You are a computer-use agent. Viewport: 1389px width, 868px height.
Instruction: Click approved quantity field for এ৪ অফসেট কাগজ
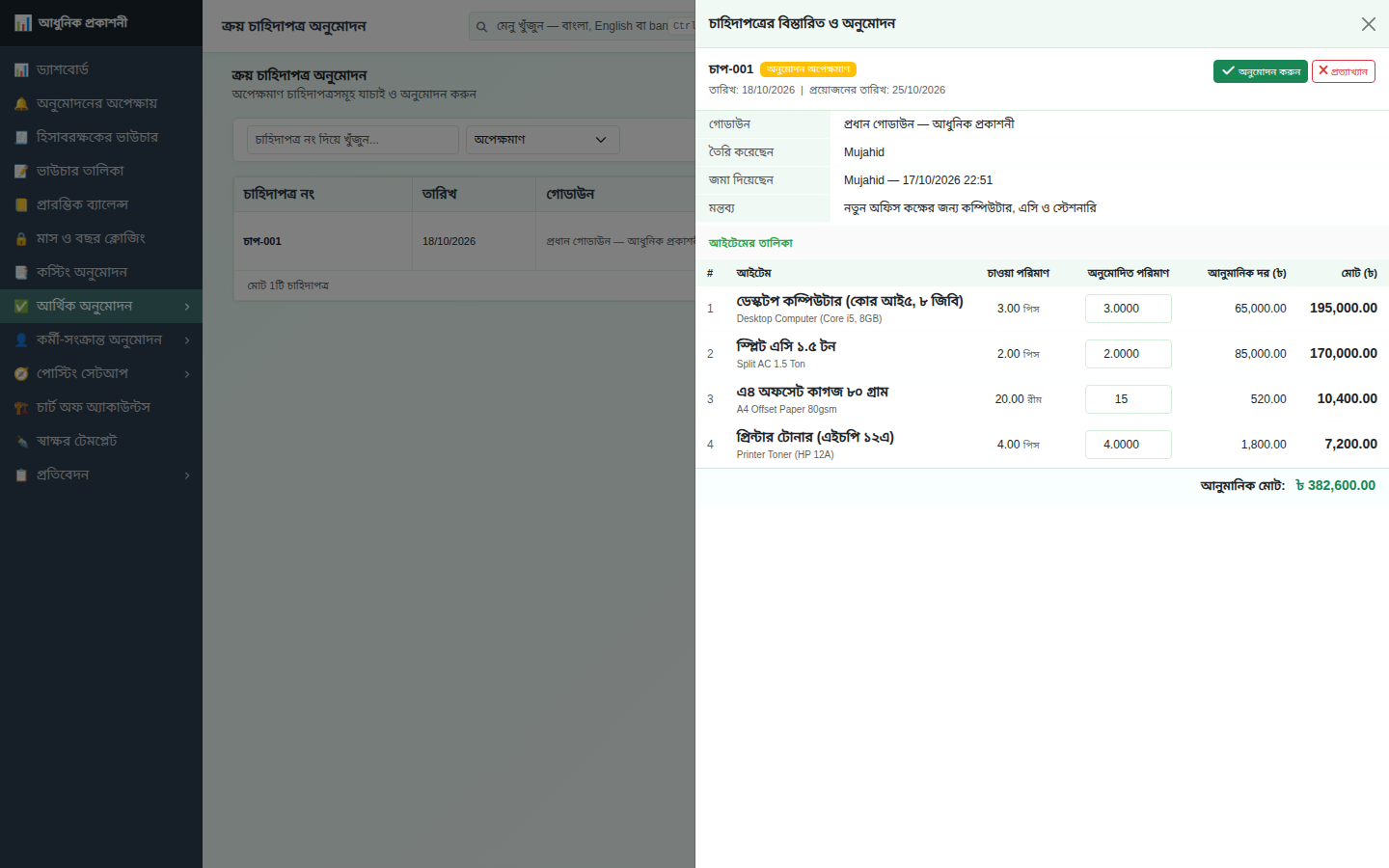pos(1128,399)
